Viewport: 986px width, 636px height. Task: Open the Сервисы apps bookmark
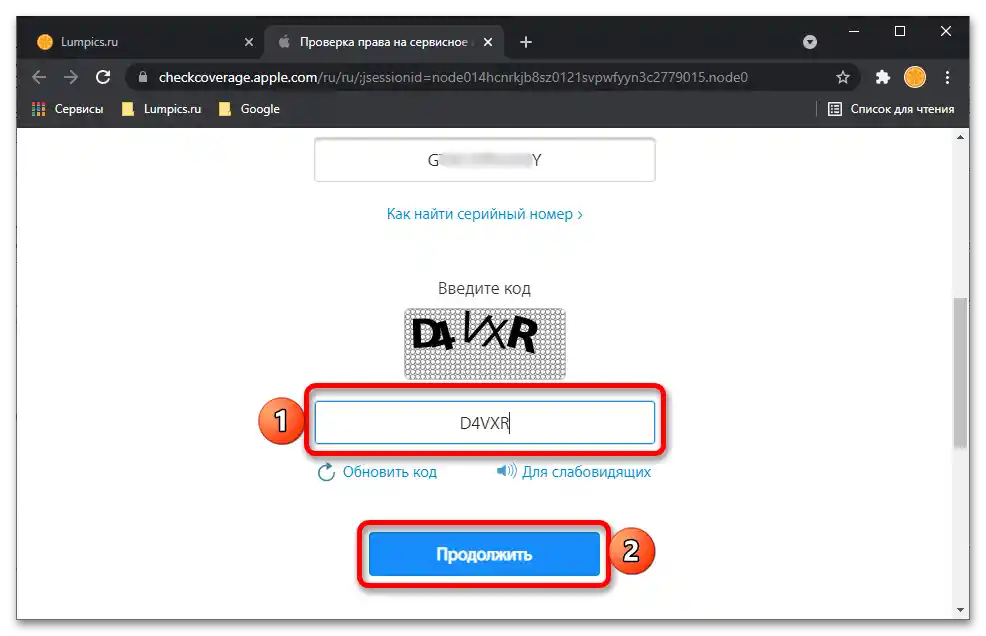67,109
